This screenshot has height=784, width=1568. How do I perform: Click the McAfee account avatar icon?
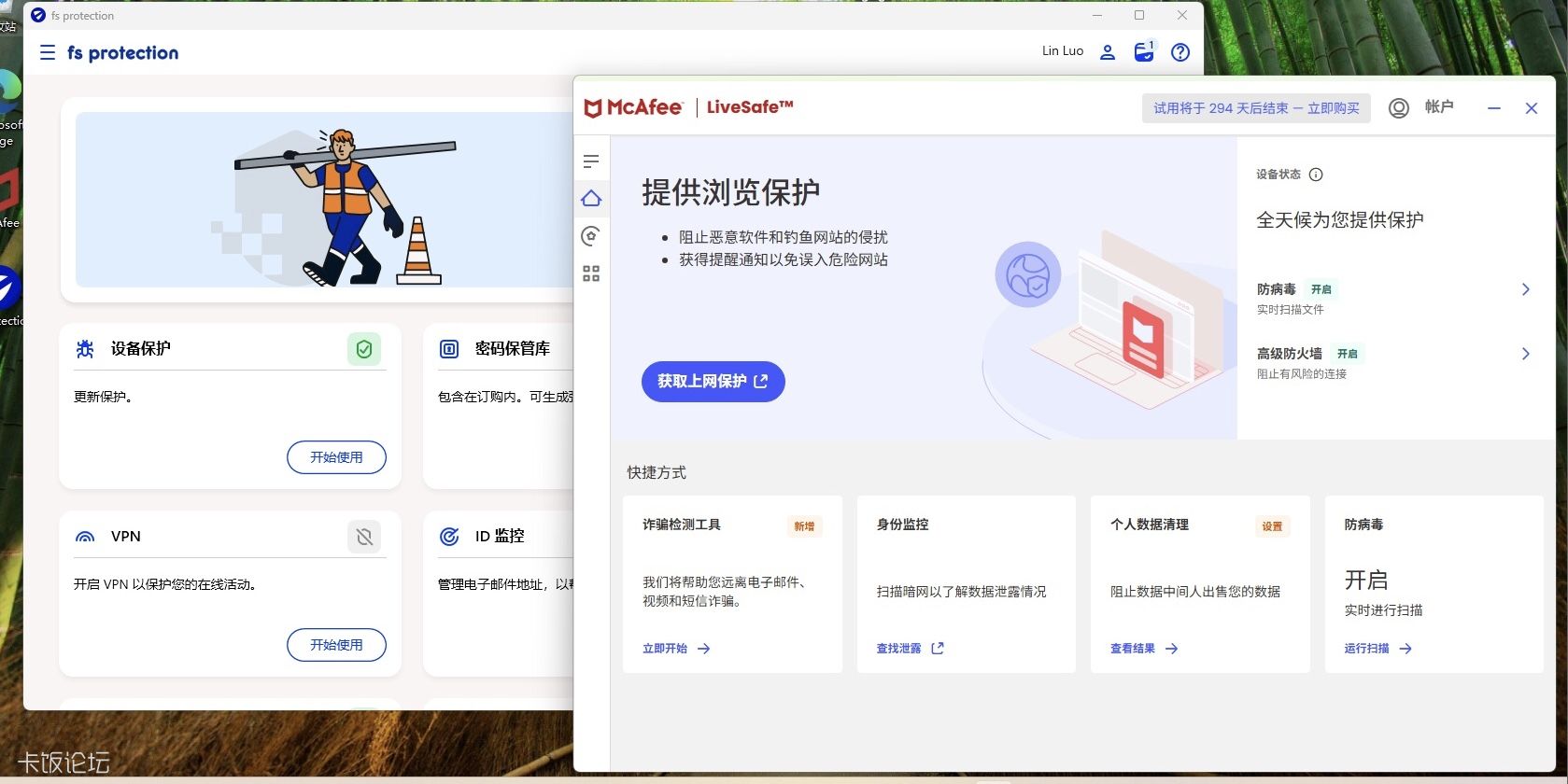(x=1399, y=107)
